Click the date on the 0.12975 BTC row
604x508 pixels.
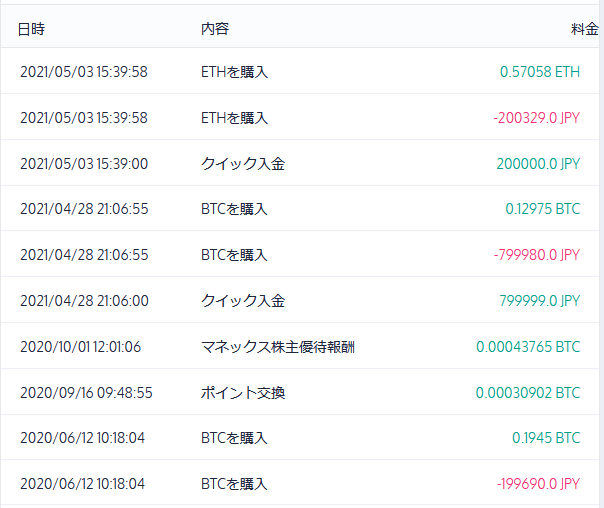pyautogui.click(x=84, y=209)
